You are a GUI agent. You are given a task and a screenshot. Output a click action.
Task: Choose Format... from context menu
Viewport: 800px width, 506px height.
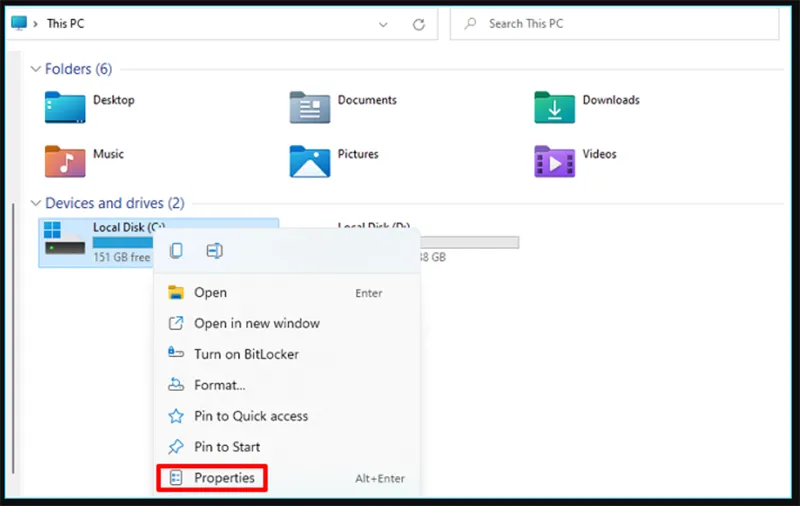pos(287,385)
